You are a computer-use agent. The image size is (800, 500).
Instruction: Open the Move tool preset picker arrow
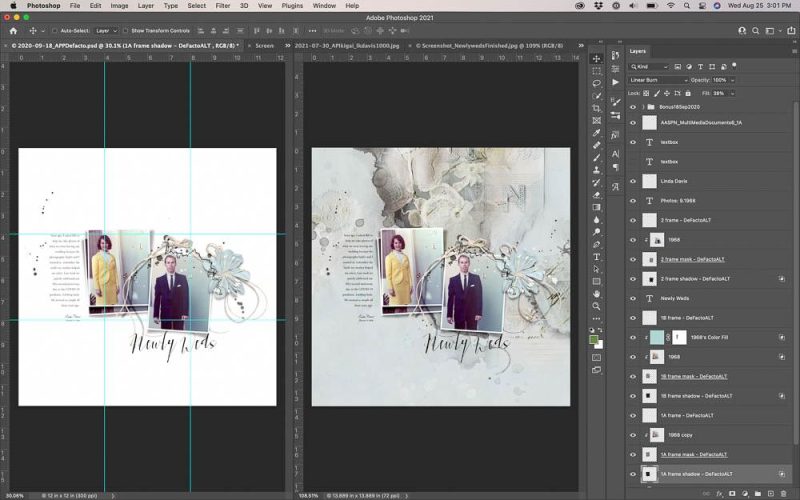(43, 31)
